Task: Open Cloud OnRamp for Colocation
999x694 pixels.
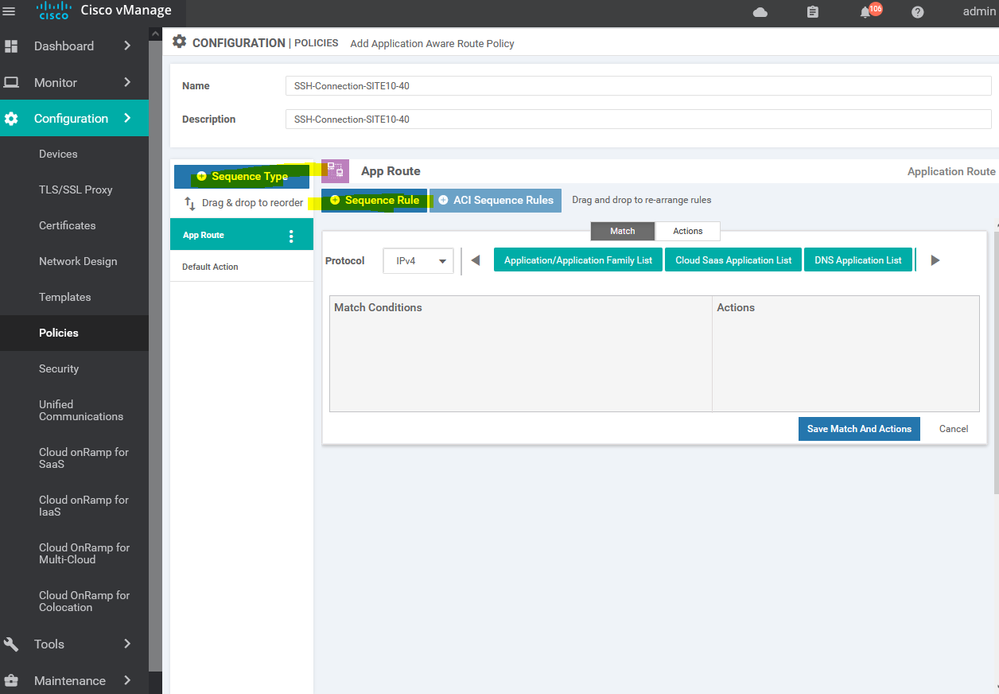Action: (84, 602)
